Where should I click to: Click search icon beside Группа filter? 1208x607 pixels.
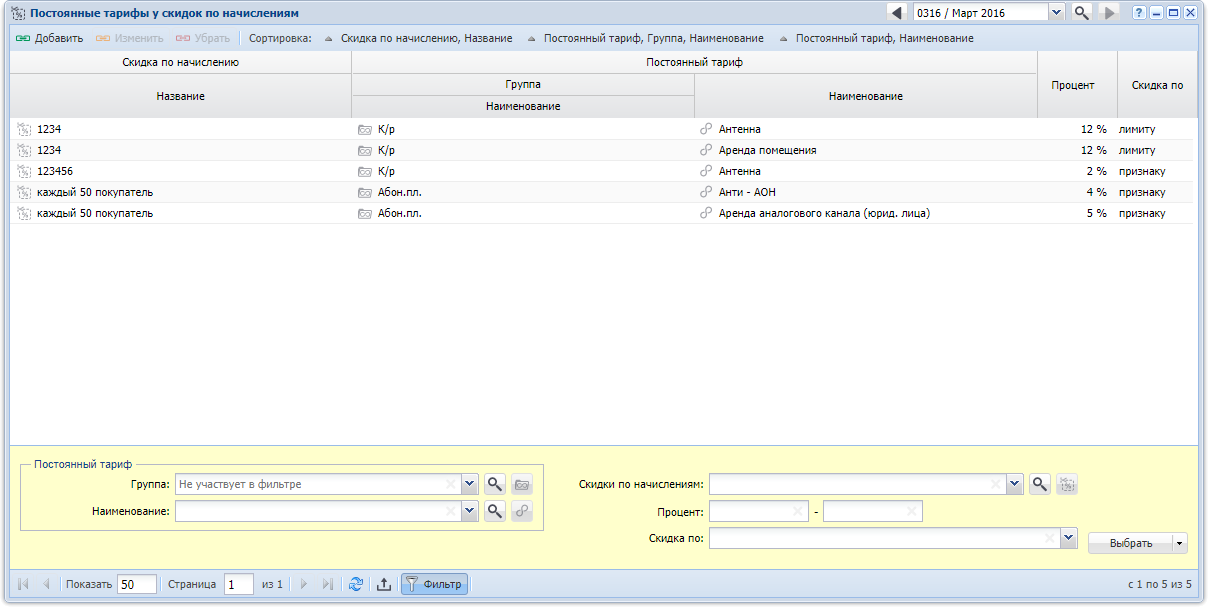[495, 484]
